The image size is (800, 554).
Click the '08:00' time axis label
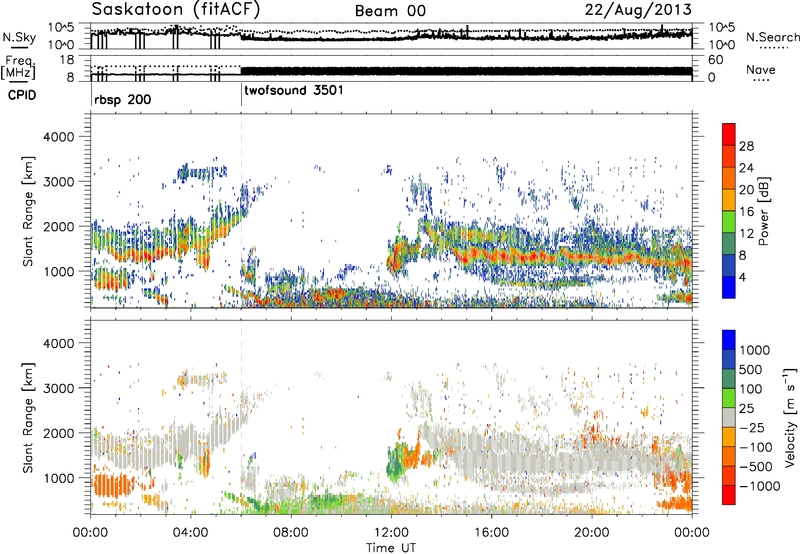[x=291, y=532]
